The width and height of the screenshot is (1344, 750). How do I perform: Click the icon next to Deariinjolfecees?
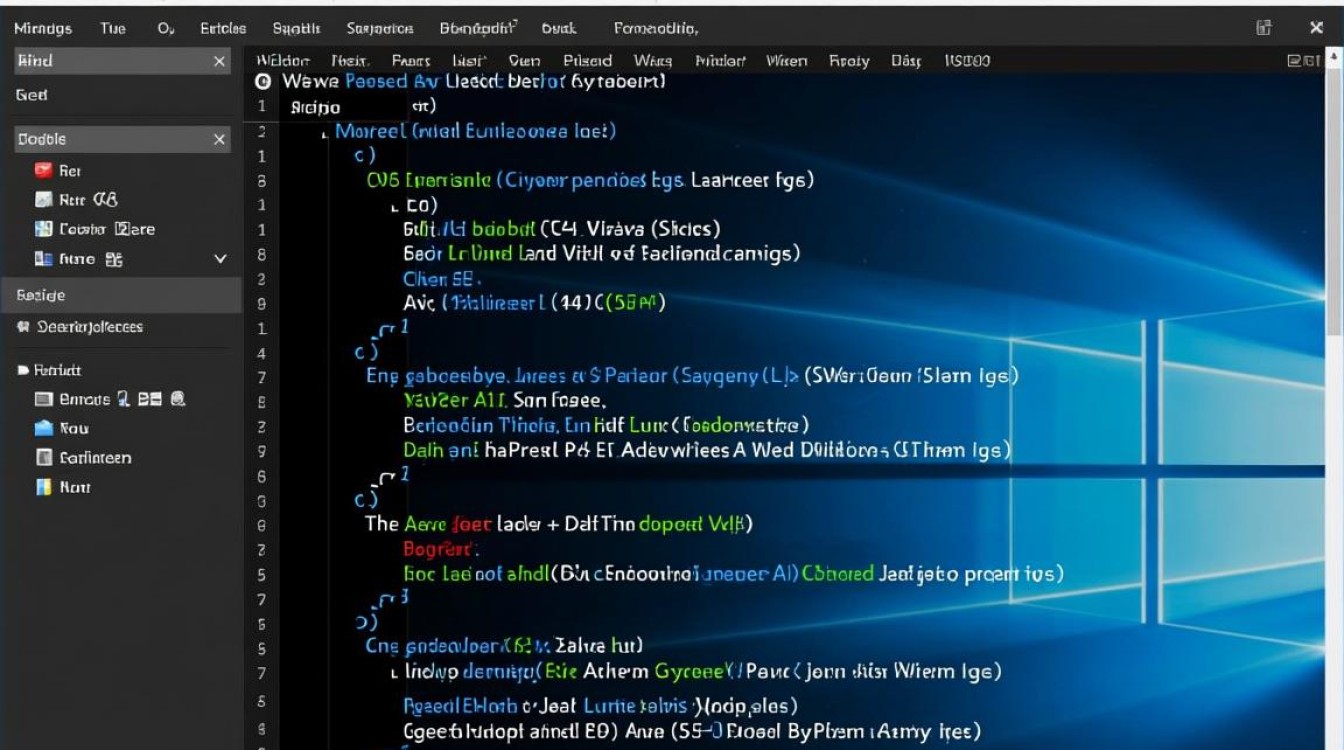coord(23,327)
